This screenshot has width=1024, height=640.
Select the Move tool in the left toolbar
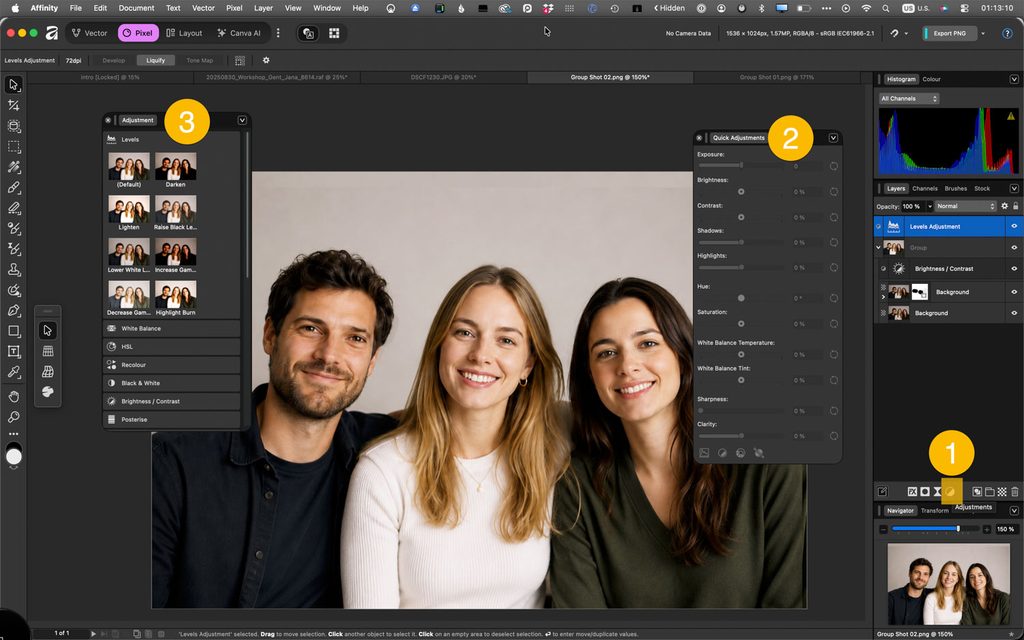(14, 85)
